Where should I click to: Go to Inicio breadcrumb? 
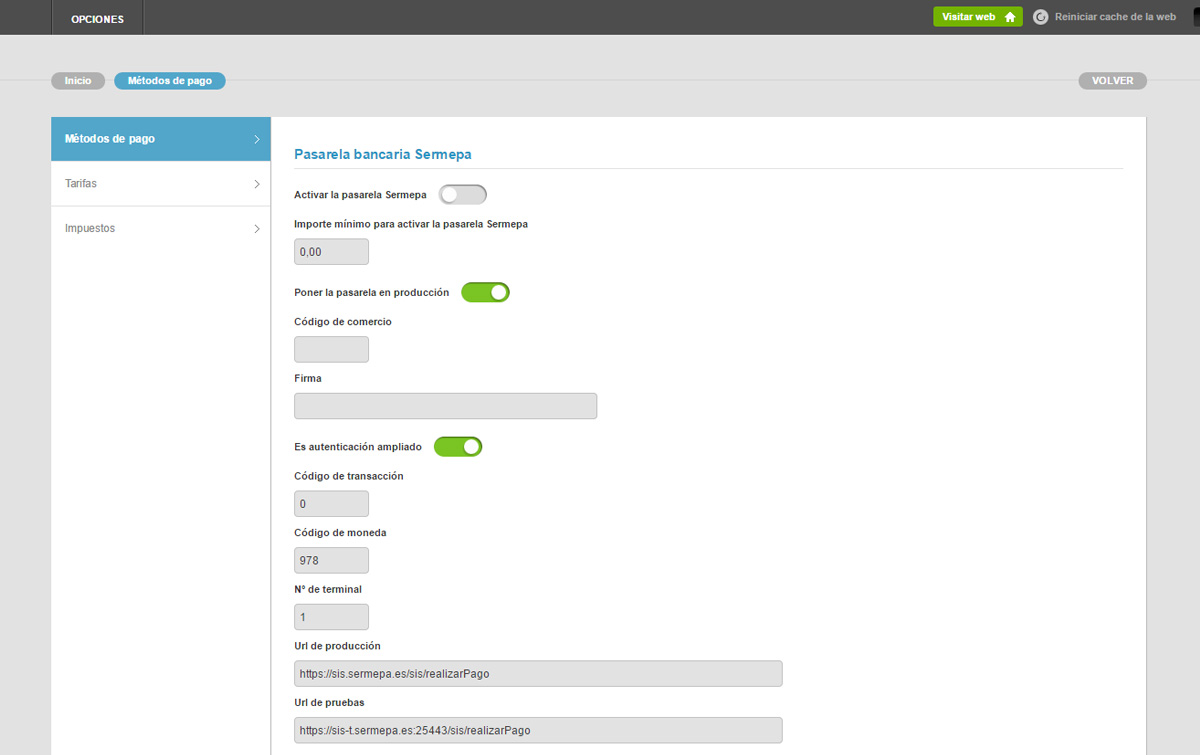pyautogui.click(x=78, y=81)
